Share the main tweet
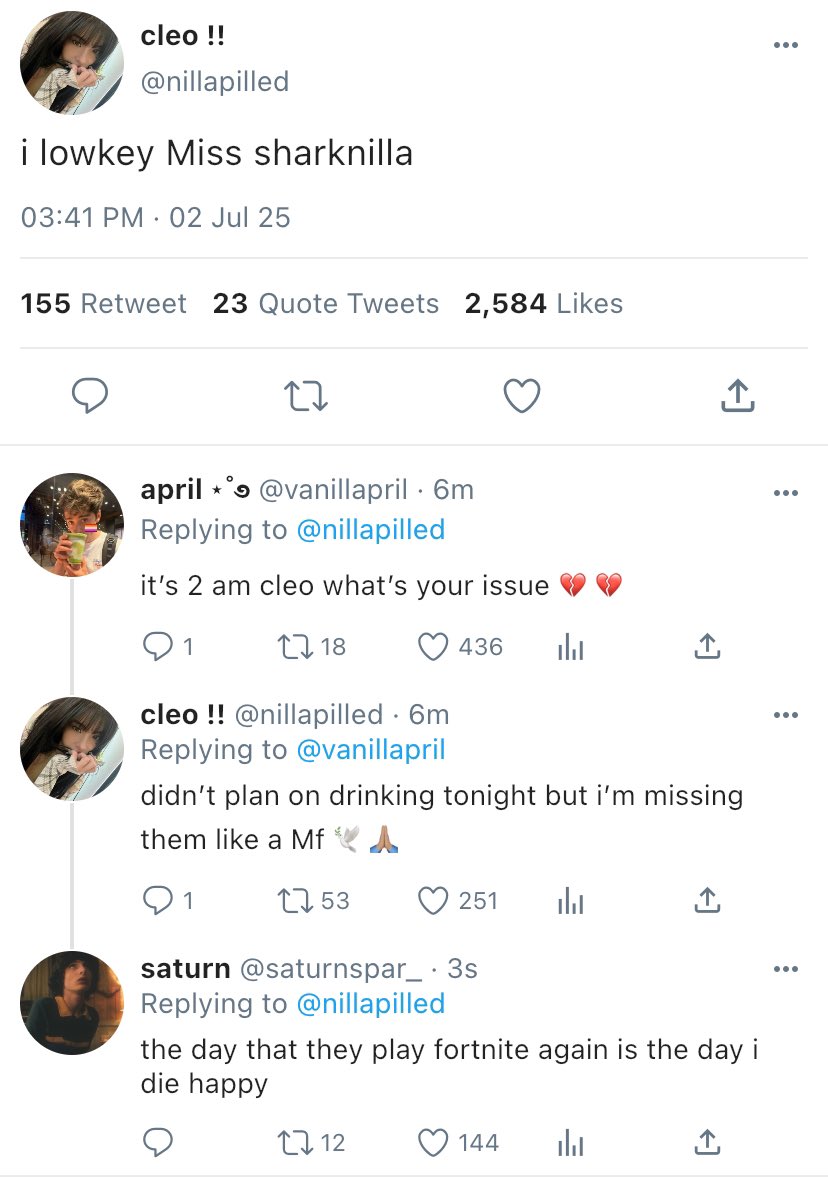828x1177 pixels. [x=737, y=396]
